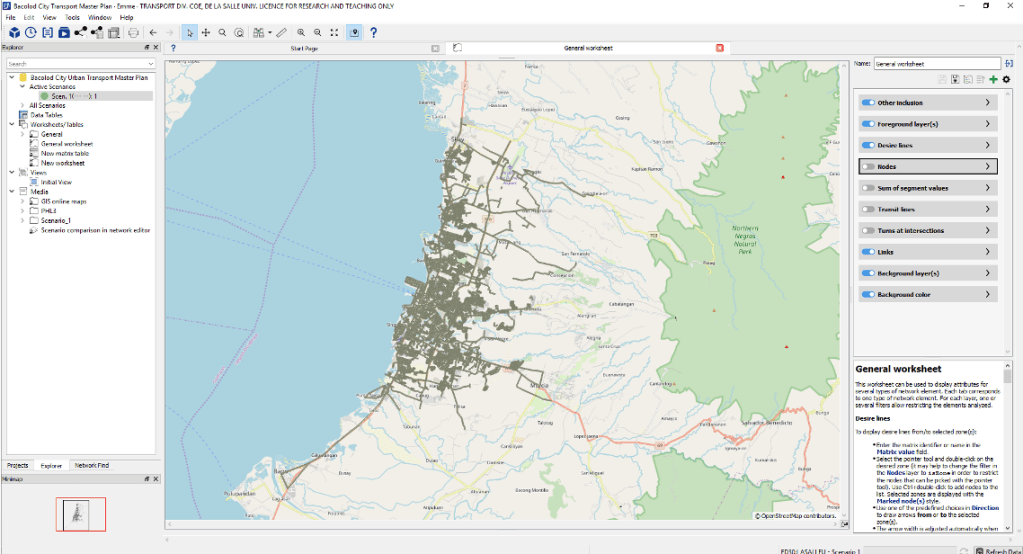Enable the Transit lines layer switch
This screenshot has height=554, width=1023.
[x=867, y=209]
